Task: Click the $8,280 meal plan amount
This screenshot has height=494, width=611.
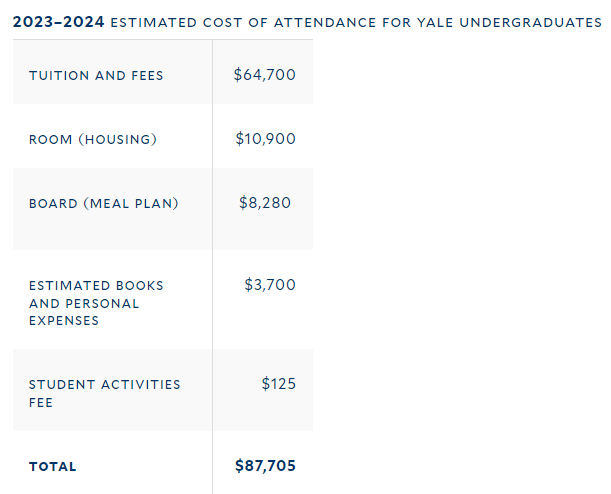Action: [265, 203]
